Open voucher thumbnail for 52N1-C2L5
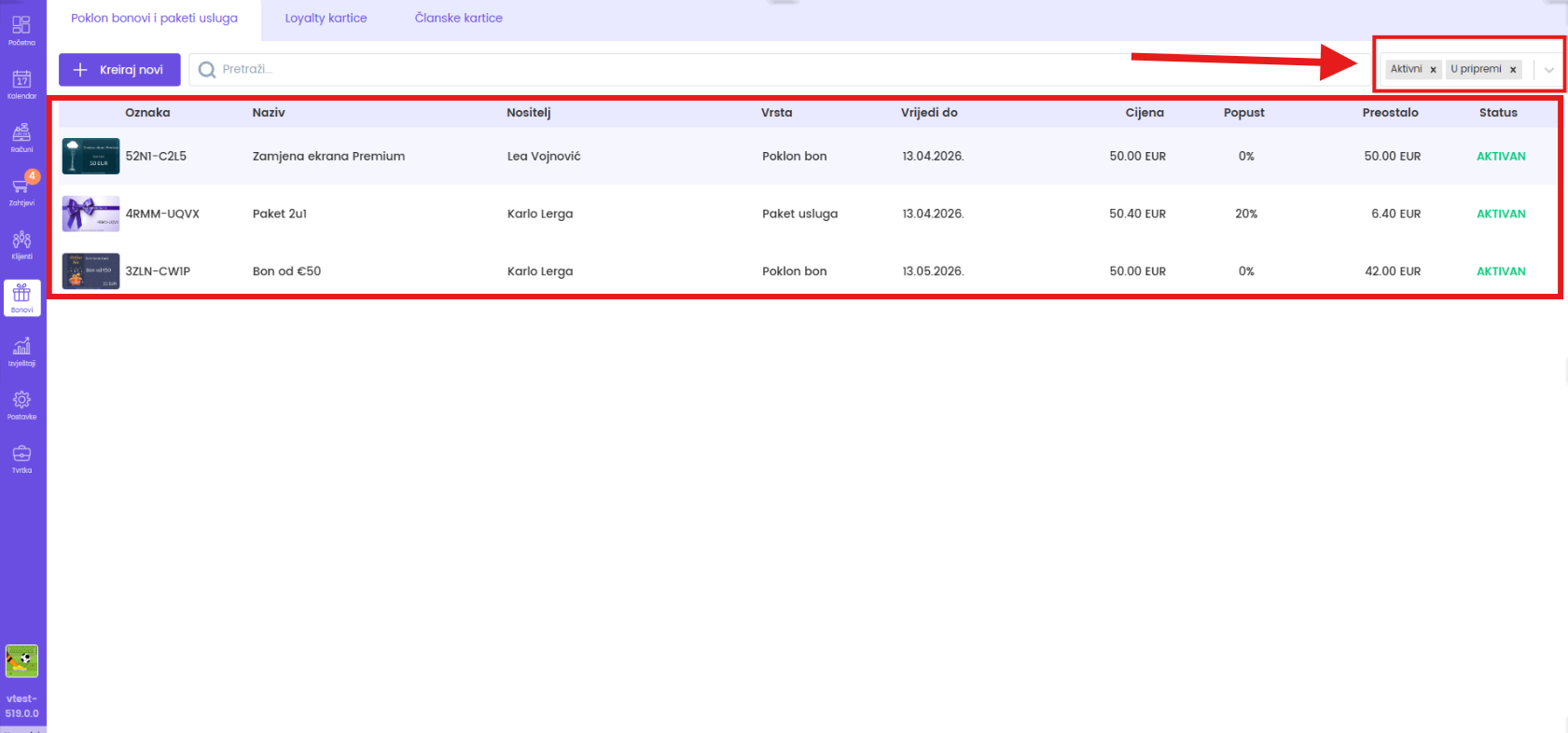Screen dimensions: 1568x733 [x=90, y=157]
